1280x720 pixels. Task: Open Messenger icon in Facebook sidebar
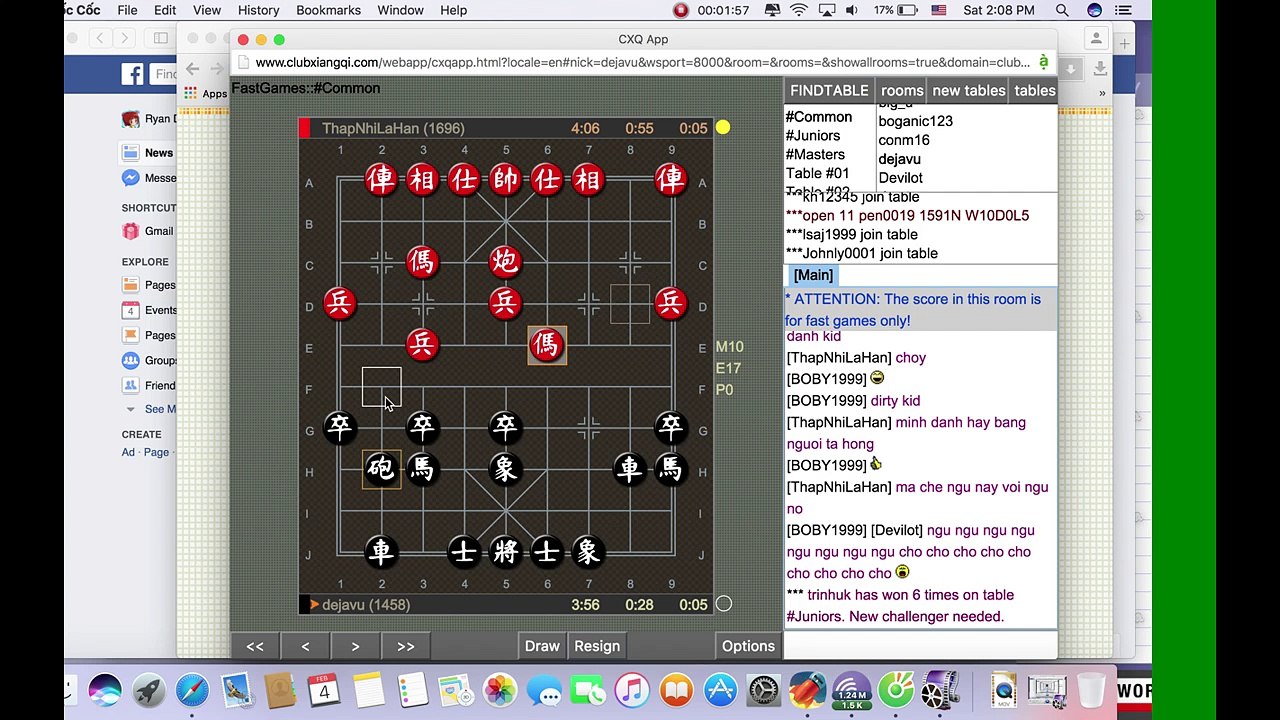tap(131, 178)
